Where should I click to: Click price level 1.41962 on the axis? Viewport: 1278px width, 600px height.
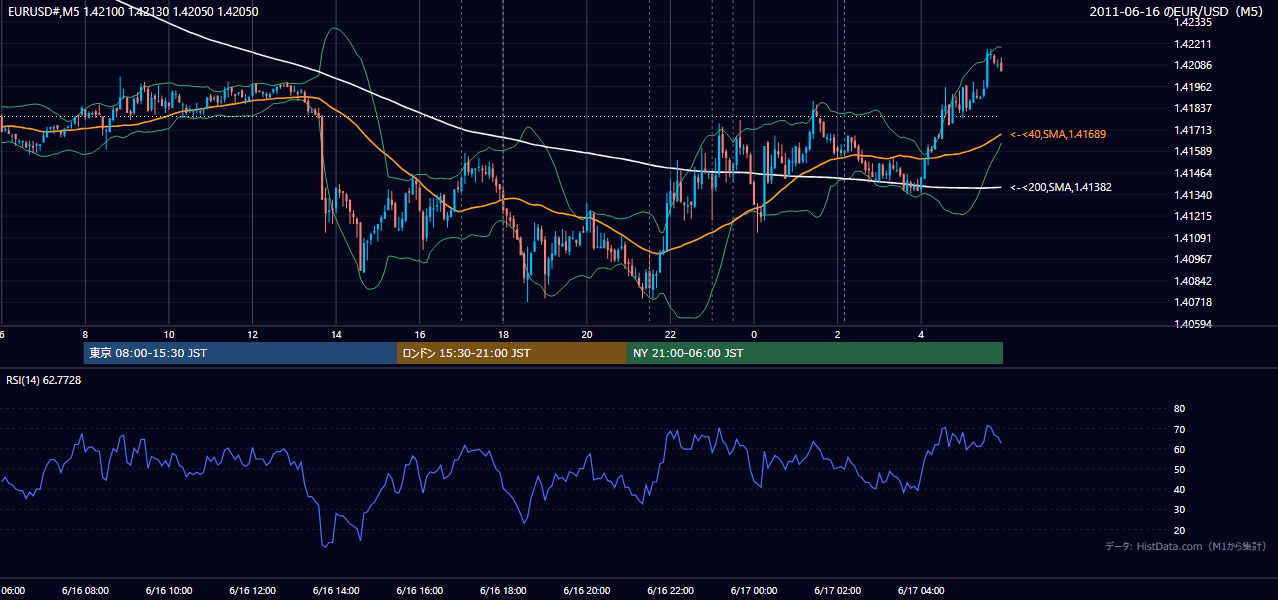pos(1194,87)
